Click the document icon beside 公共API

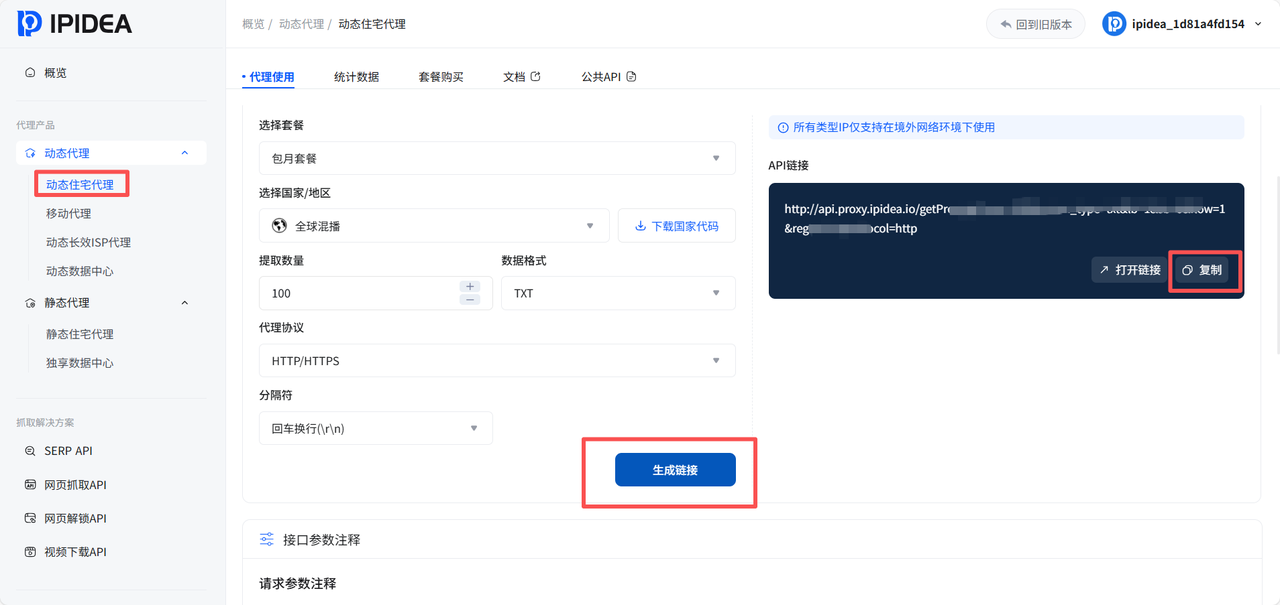(631, 76)
